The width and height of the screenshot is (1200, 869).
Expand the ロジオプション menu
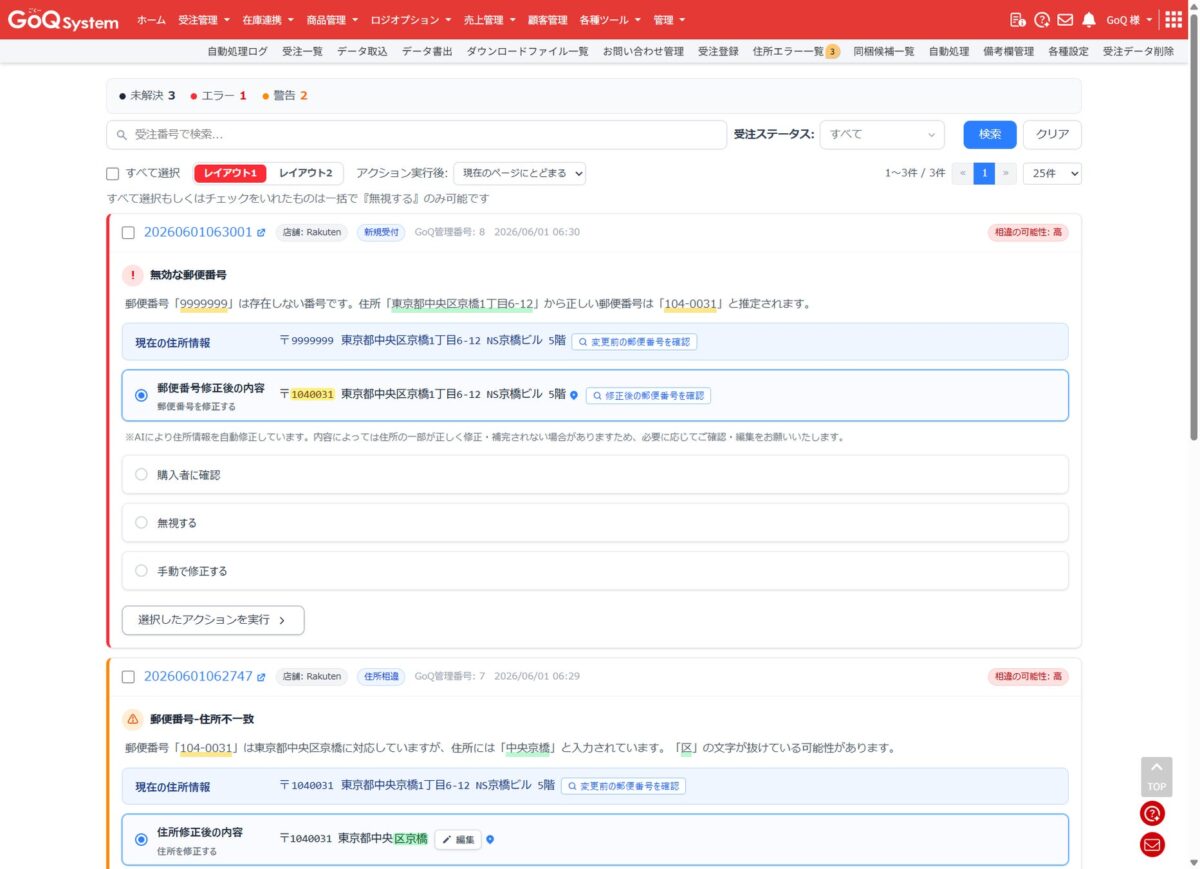410,20
